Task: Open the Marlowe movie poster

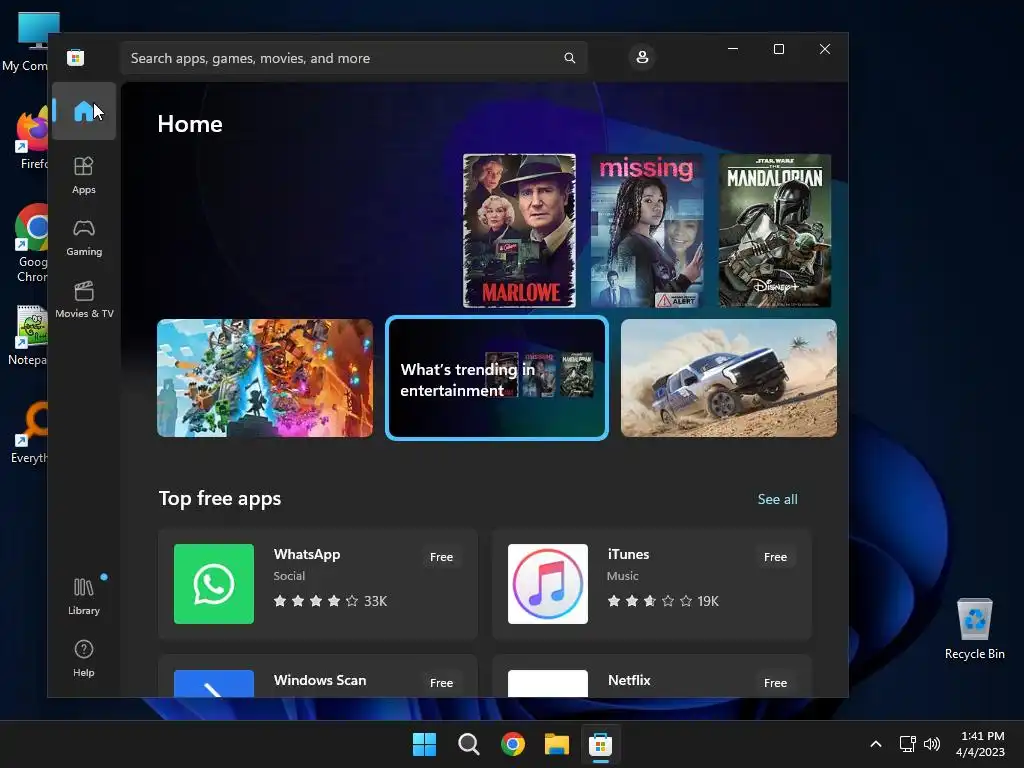Action: (x=519, y=231)
